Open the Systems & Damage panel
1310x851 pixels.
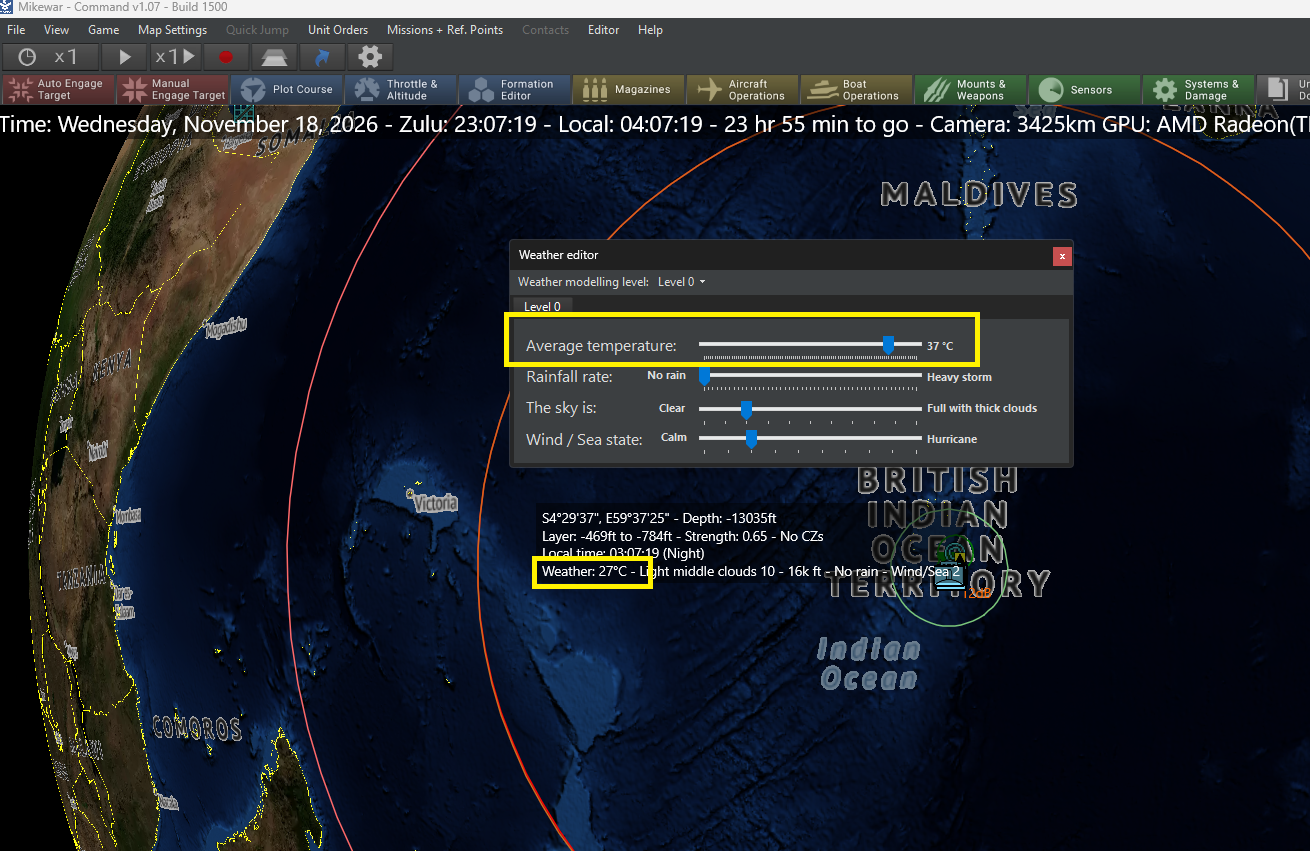1199,90
